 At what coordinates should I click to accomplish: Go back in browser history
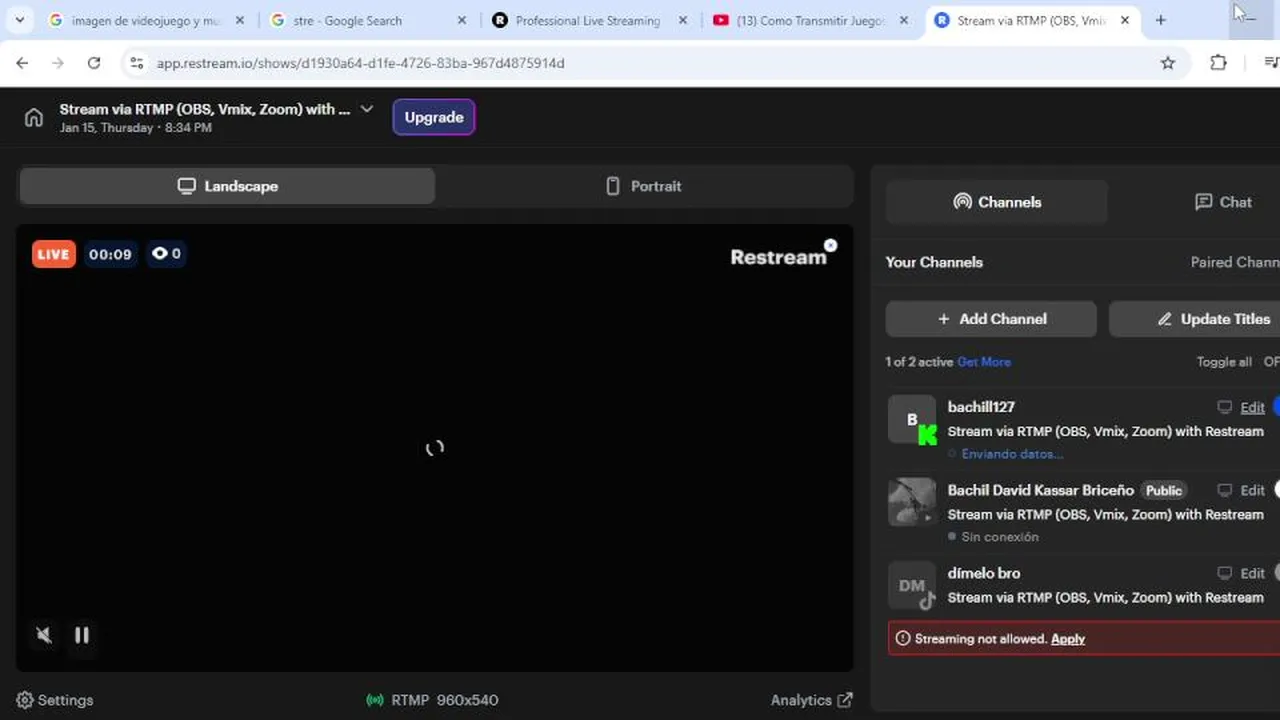pos(22,63)
